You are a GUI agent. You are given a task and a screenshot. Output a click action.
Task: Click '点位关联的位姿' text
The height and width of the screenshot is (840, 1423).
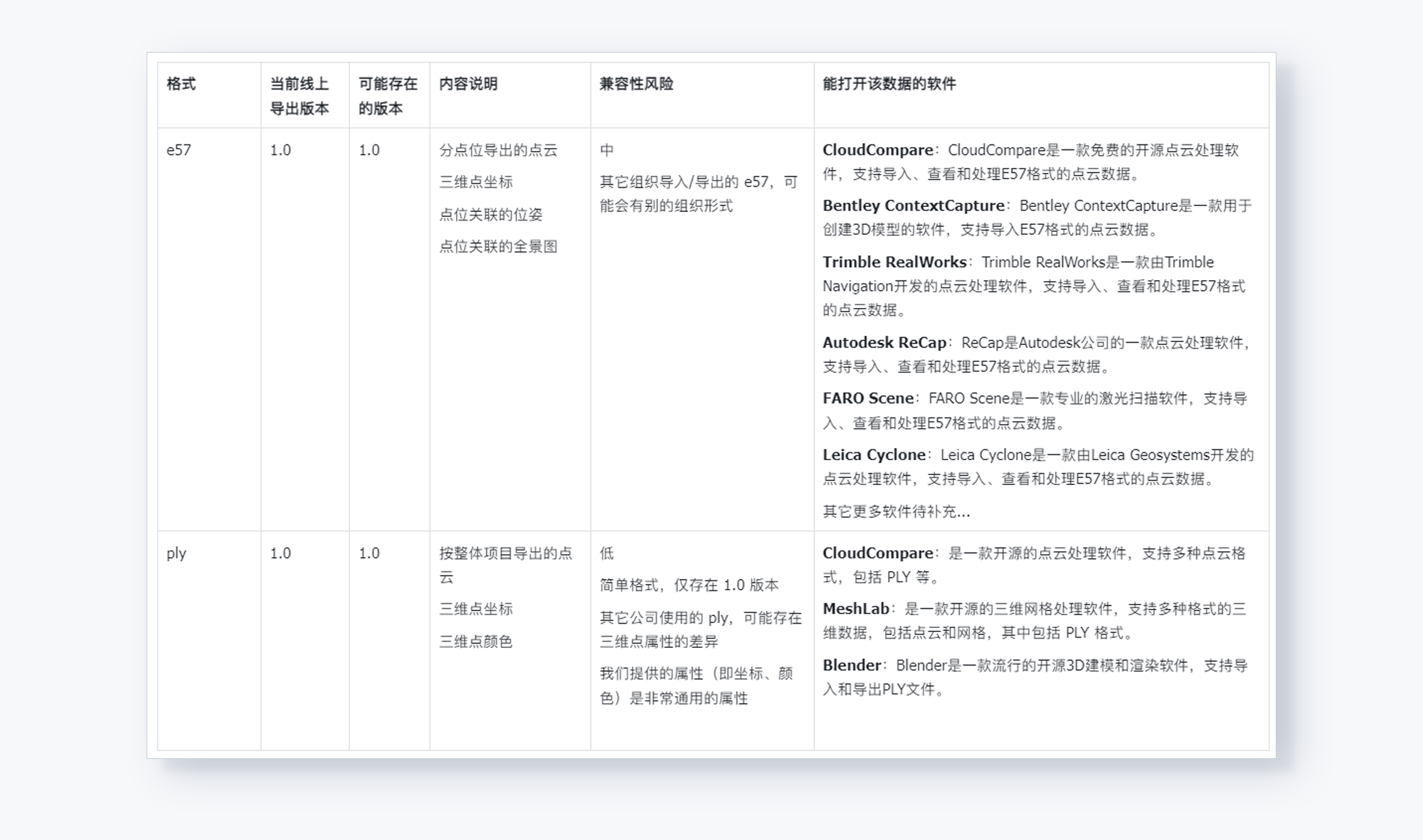point(491,215)
